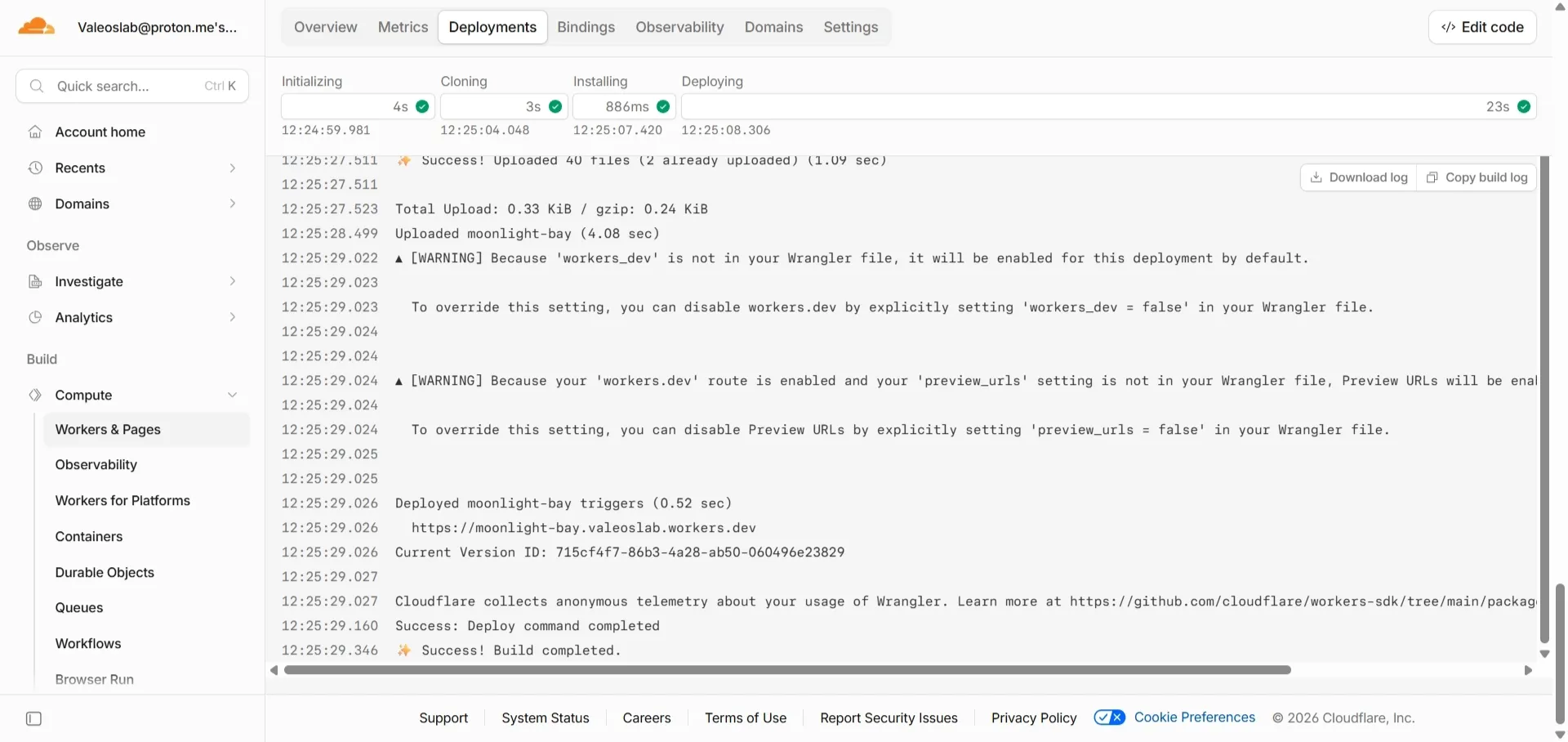This screenshot has height=742, width=1568.
Task: Click the Support footer link
Action: (x=443, y=717)
